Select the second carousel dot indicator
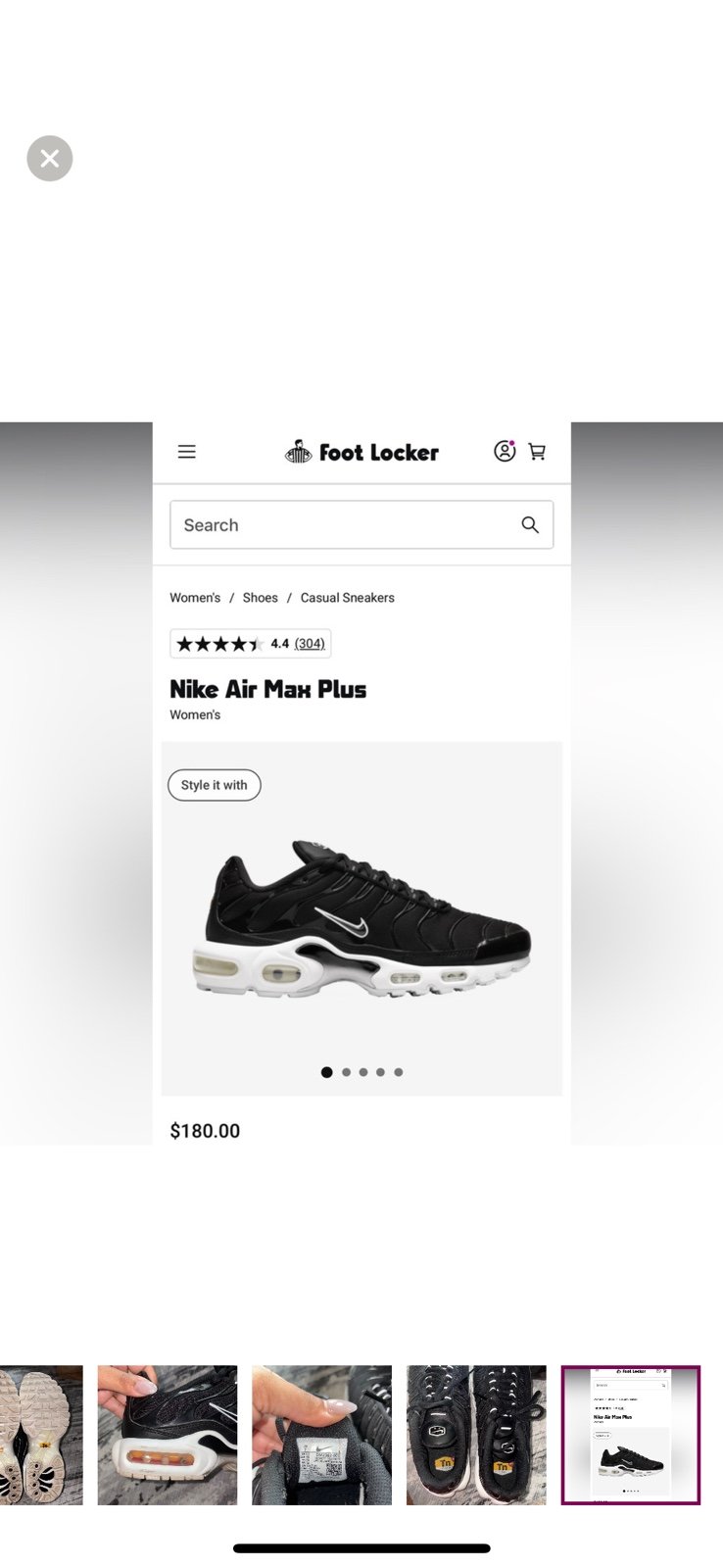The width and height of the screenshot is (723, 1568). pos(346,1072)
